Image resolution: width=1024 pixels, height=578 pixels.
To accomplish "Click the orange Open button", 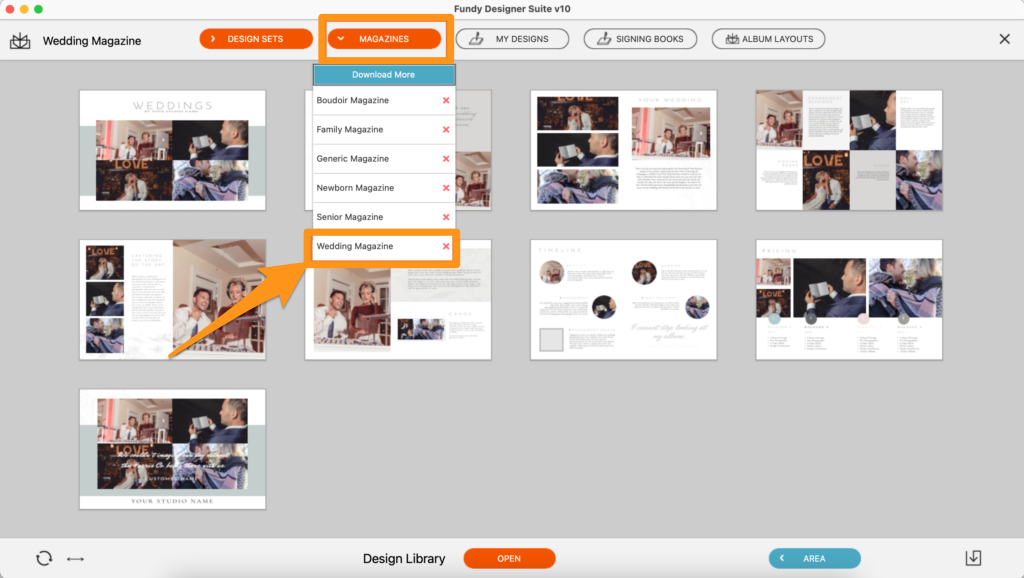I will point(509,558).
